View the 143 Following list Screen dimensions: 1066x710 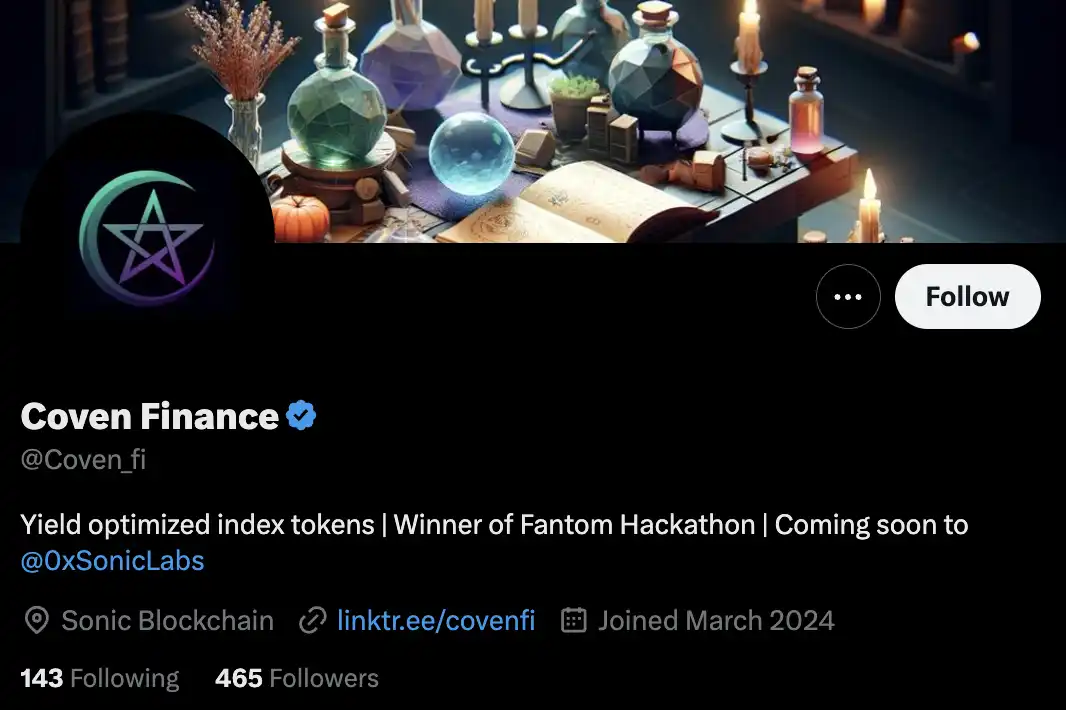pyautogui.click(x=100, y=678)
